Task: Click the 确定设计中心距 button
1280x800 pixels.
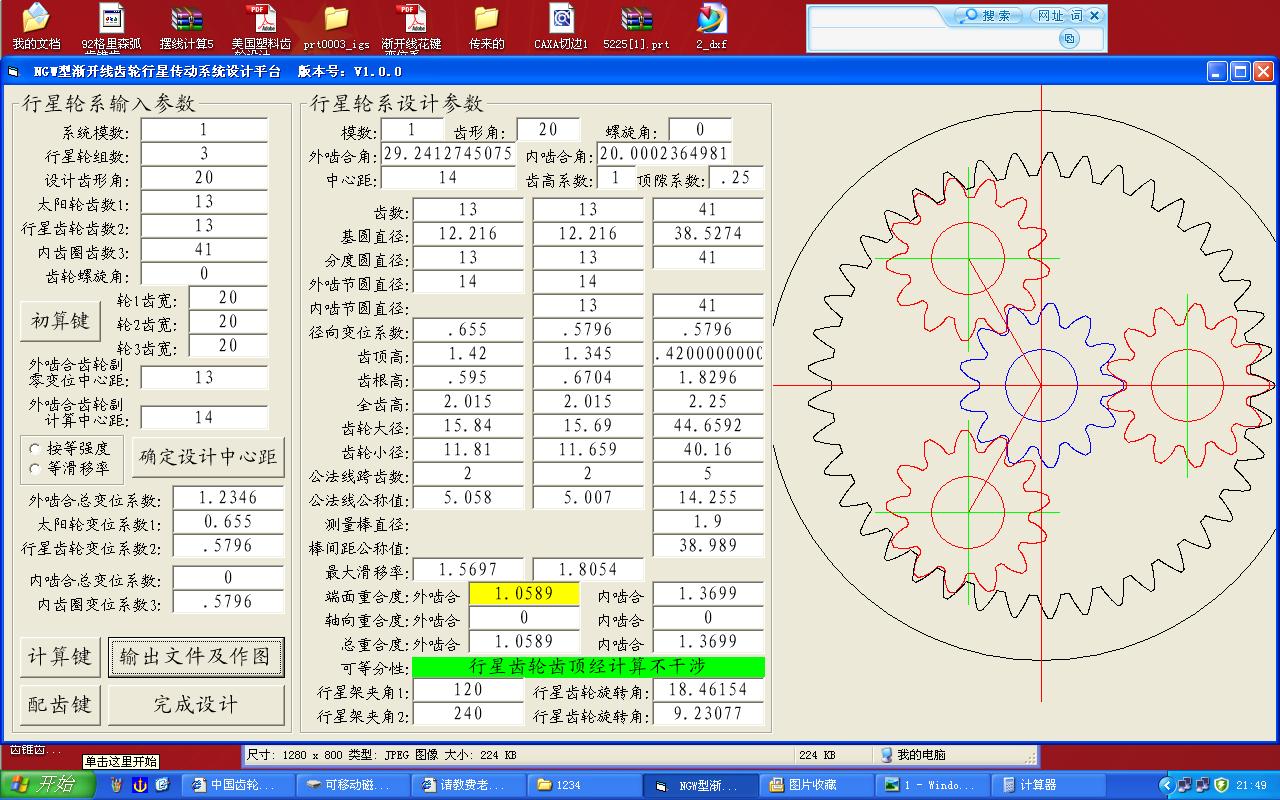Action: coord(209,457)
